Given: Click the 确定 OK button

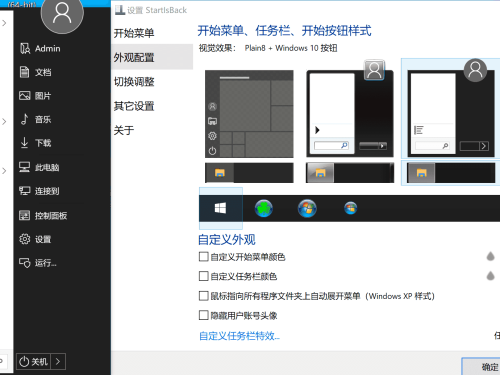Looking at the screenshot, I should tap(481, 367).
